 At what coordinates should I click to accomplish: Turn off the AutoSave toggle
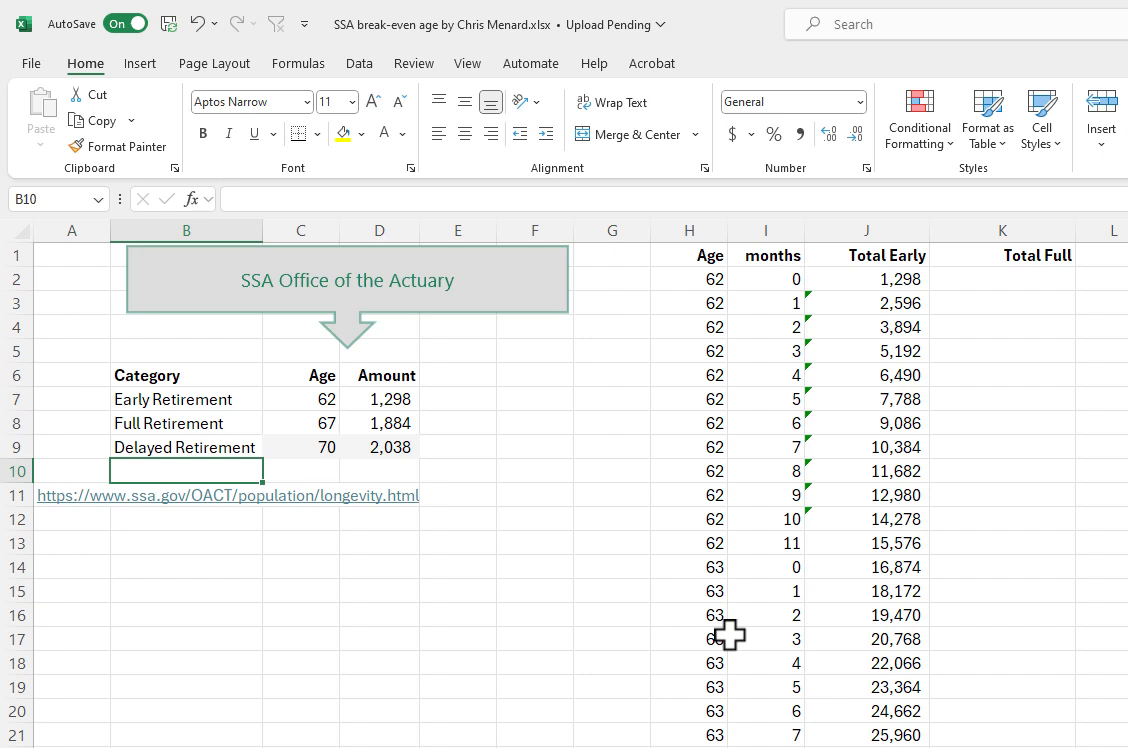tap(126, 24)
